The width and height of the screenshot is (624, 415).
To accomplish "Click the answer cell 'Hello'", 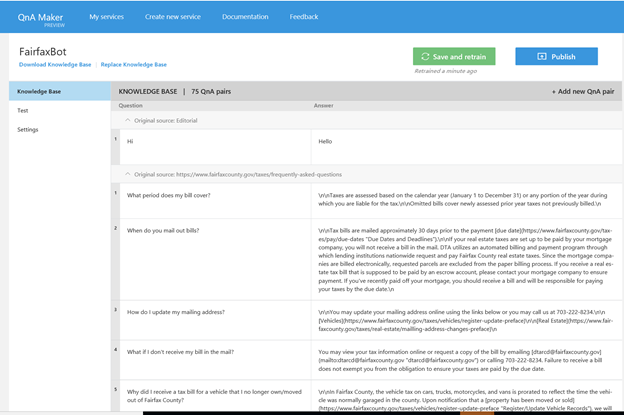I will pos(466,147).
